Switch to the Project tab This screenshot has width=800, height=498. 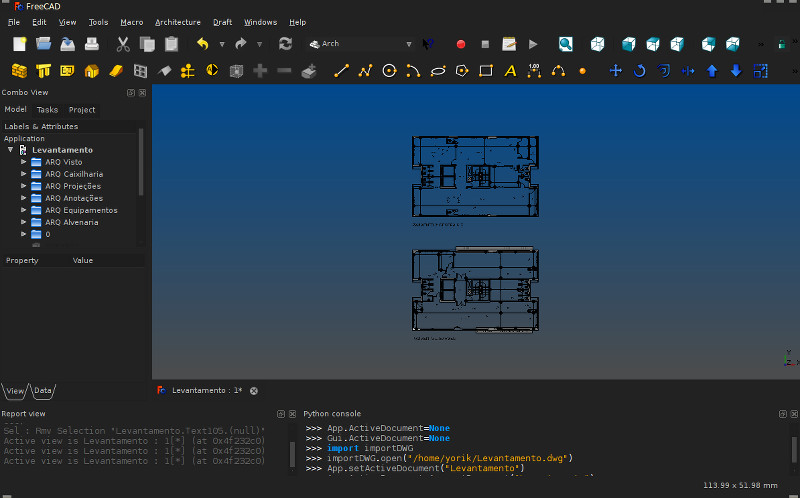[x=82, y=110]
